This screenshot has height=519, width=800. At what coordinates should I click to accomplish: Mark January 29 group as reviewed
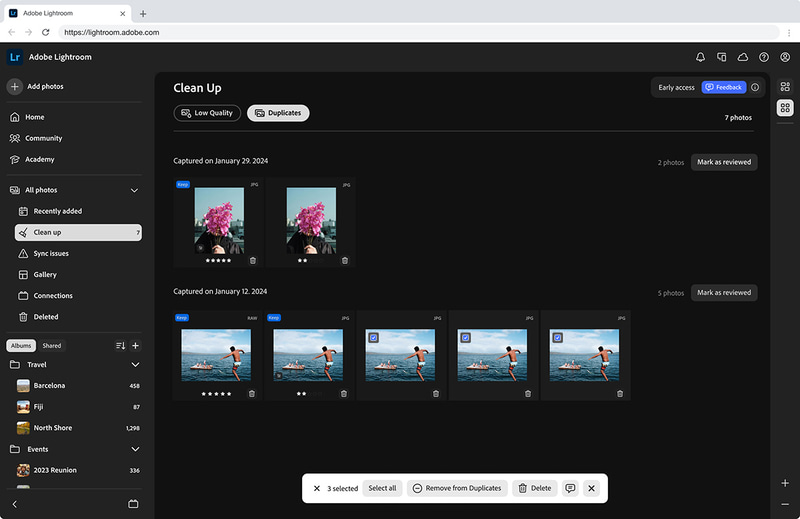(x=724, y=162)
